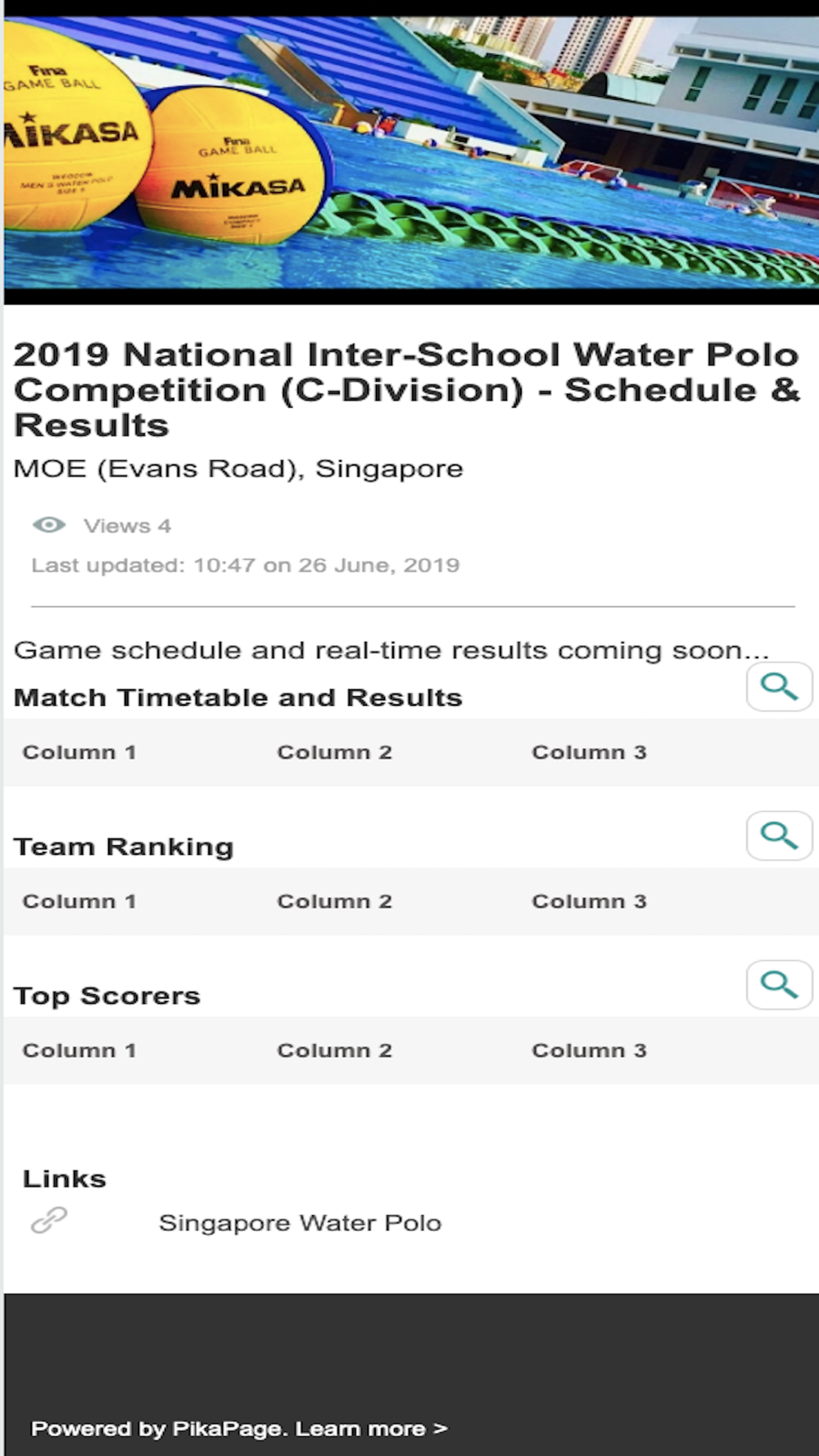Select Column 3 header in Top Scorers

pos(589,1050)
